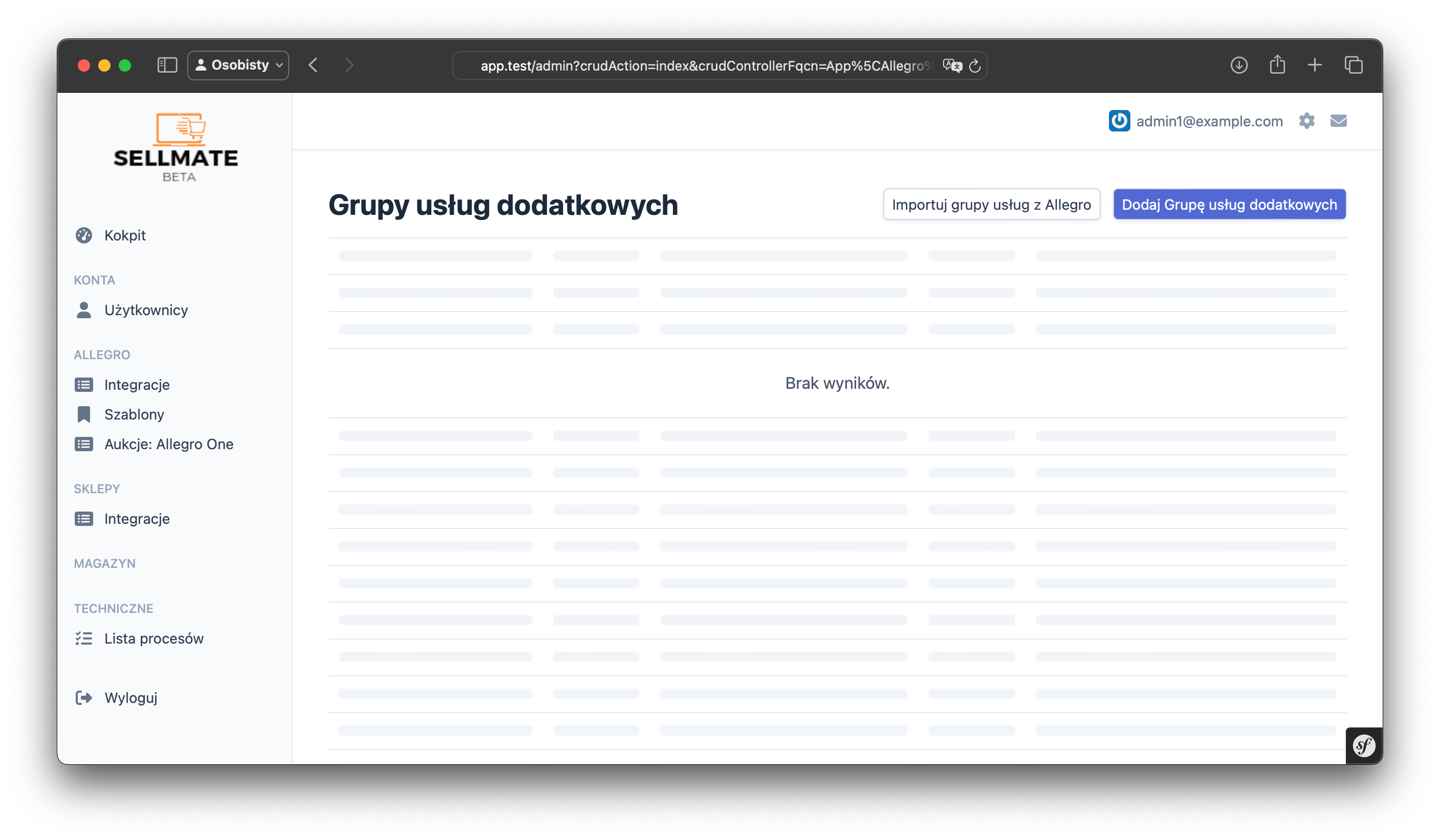
Task: Open the Safari downloads icon
Action: pos(1239,65)
